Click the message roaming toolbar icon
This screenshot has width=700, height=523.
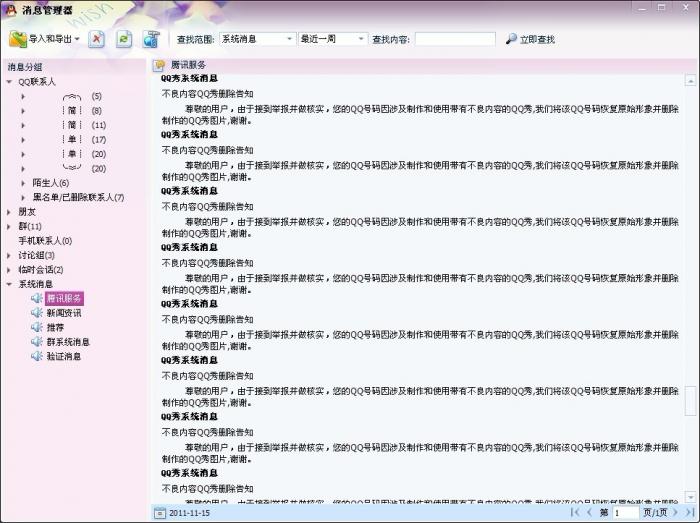(151, 39)
